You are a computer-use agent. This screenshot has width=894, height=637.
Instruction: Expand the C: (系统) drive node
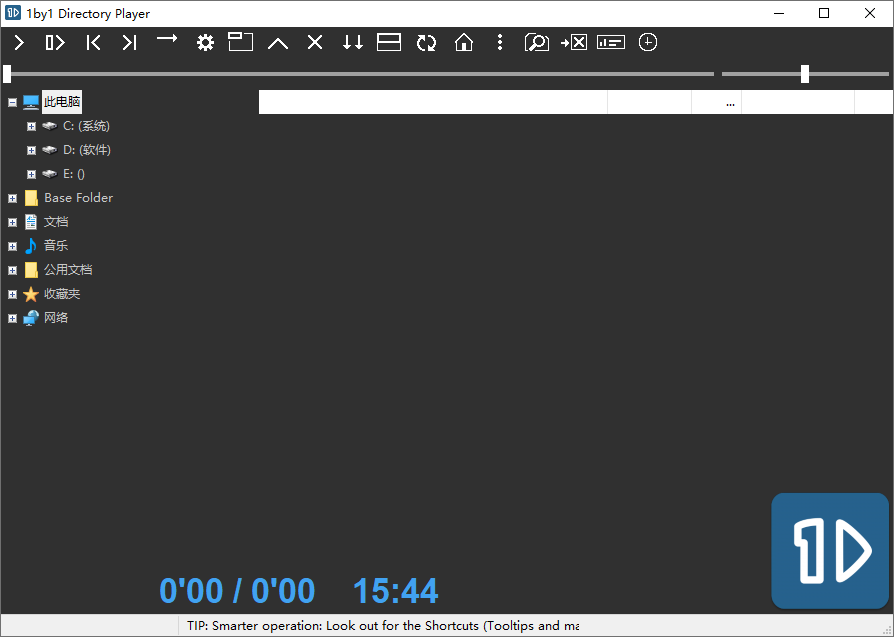[31, 126]
